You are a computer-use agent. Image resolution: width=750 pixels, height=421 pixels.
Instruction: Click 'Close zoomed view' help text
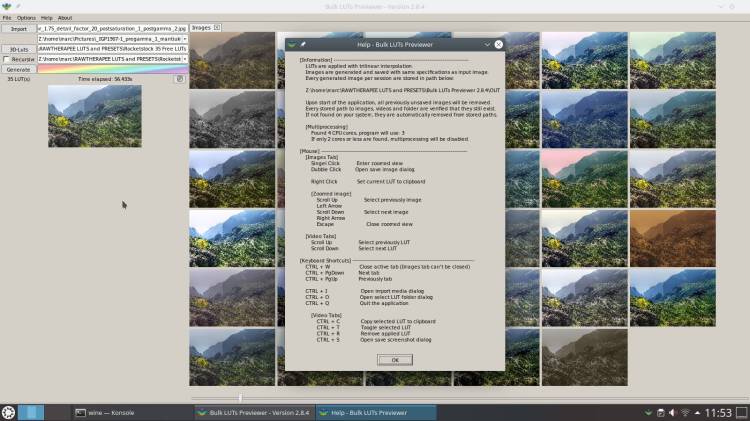389,224
